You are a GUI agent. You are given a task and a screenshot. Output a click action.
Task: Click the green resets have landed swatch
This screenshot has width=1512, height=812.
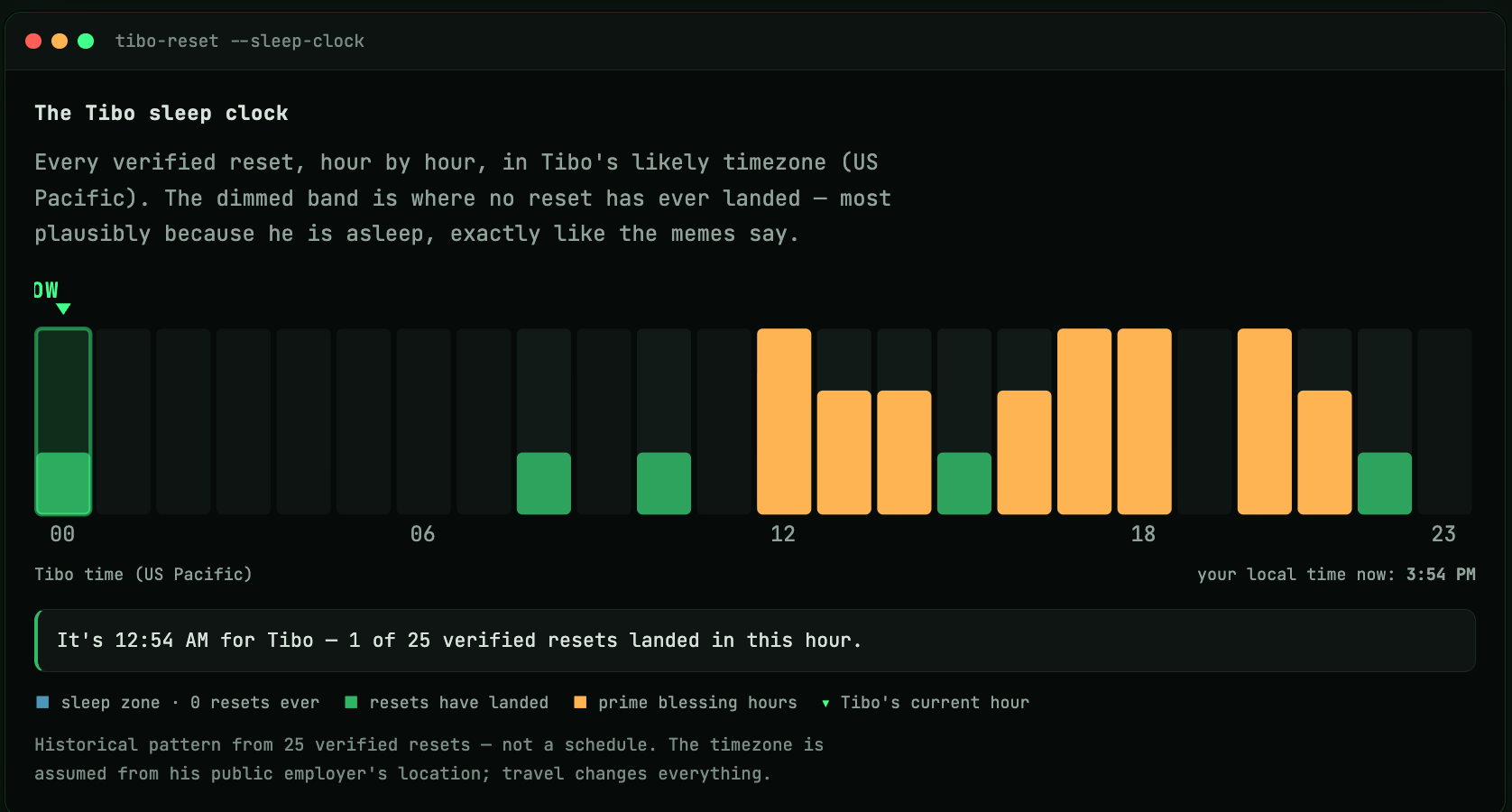(x=351, y=702)
